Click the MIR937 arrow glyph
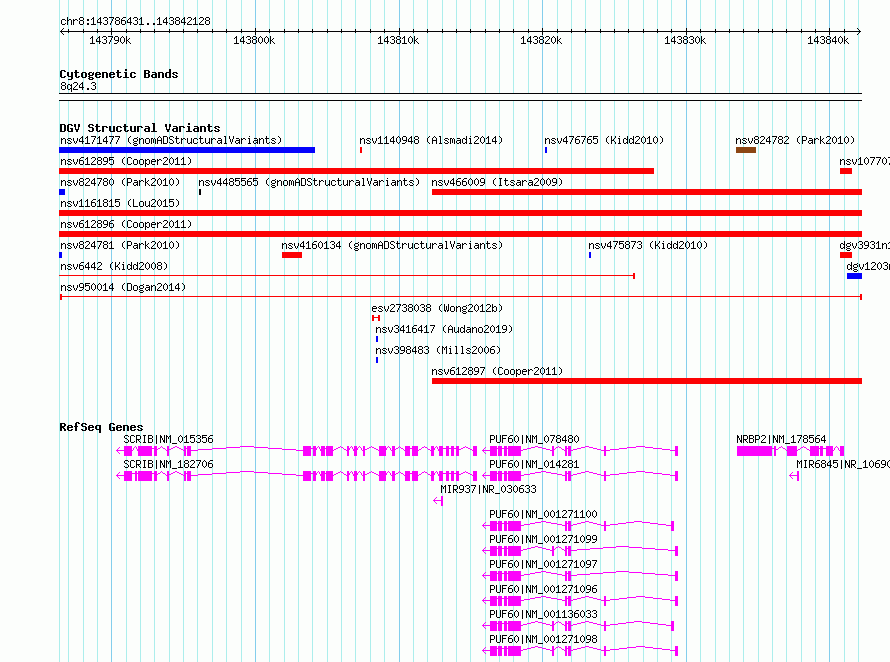Screen dimensions: 890x662 438,501
